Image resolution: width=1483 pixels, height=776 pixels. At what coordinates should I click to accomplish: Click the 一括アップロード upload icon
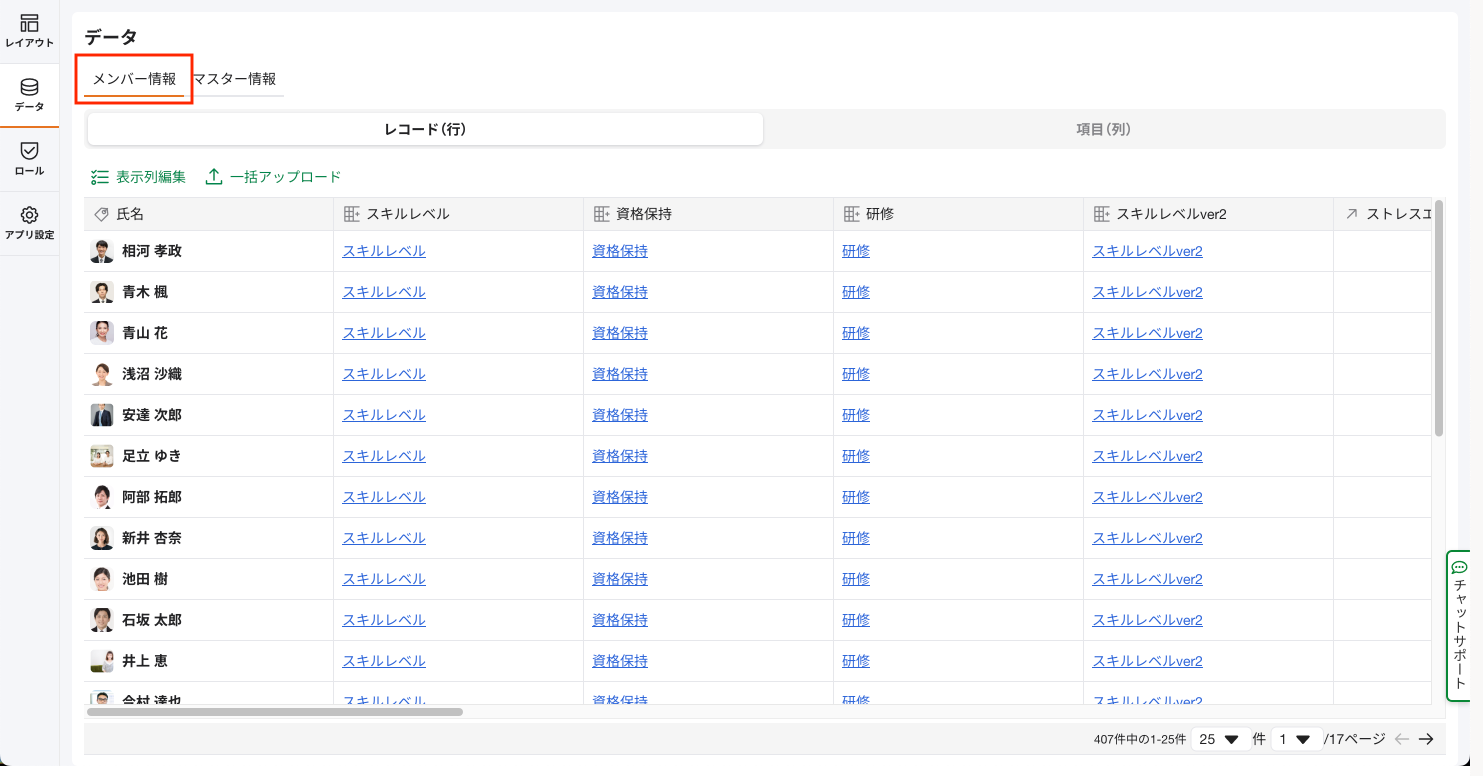point(214,177)
